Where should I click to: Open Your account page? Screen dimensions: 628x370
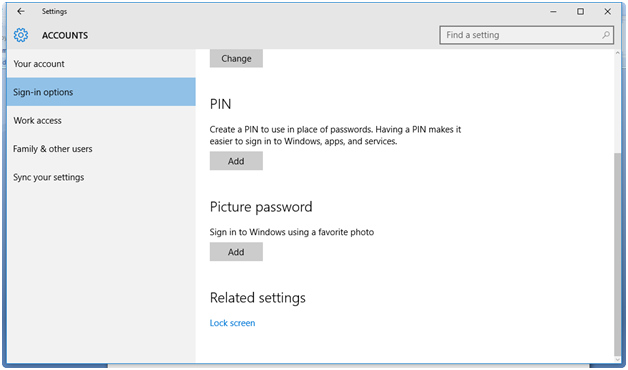(101, 64)
